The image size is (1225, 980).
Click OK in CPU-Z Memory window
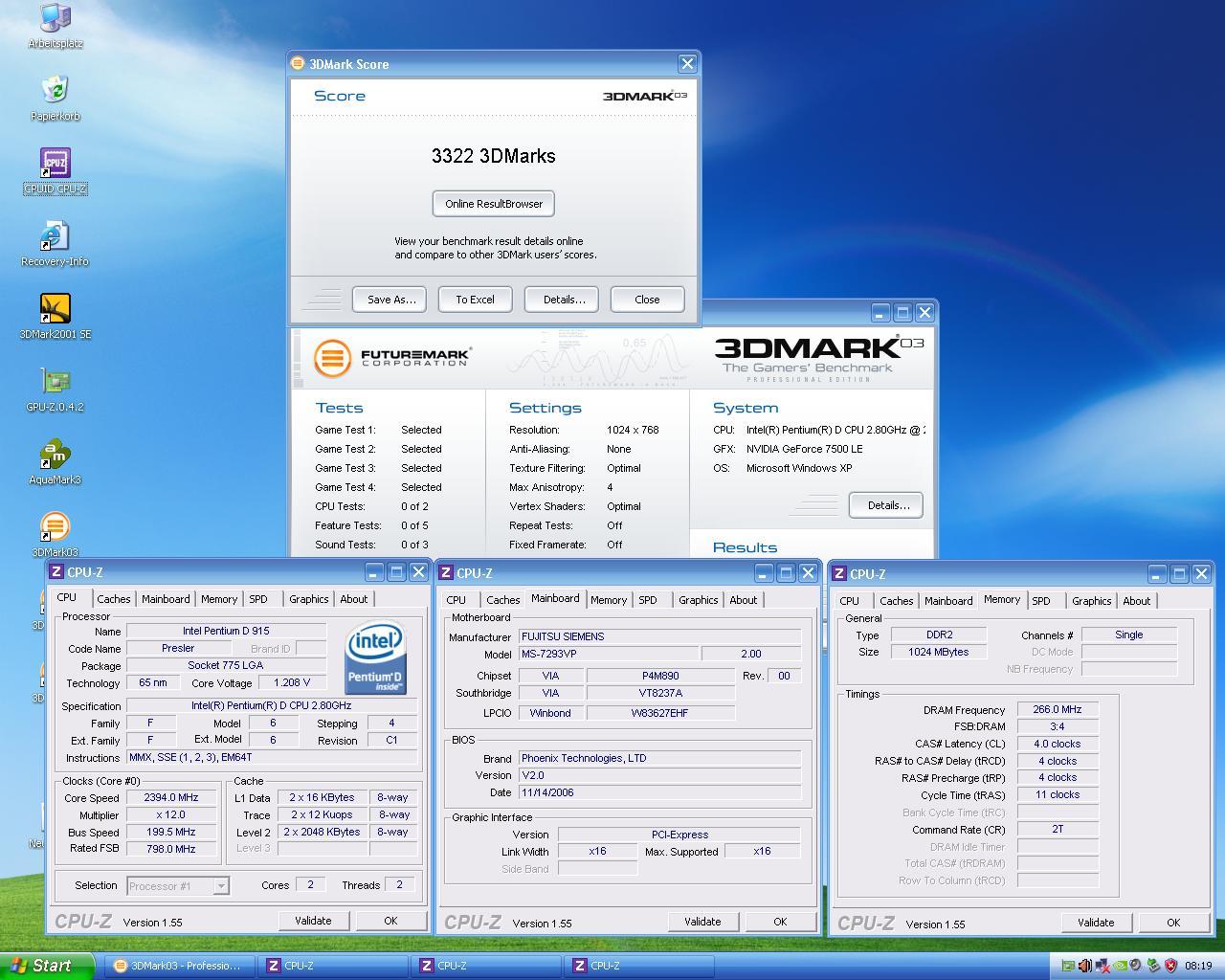(x=1173, y=923)
